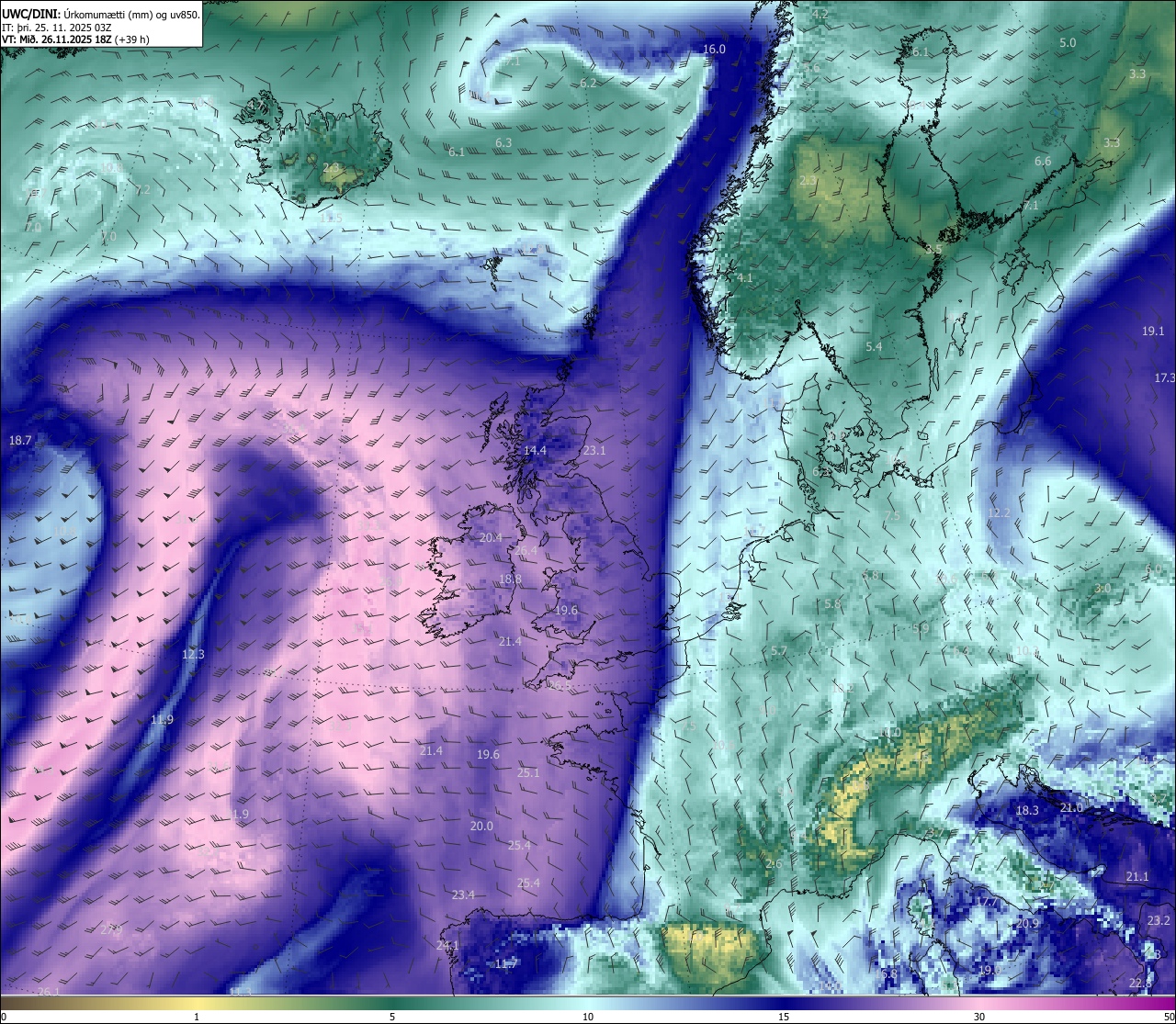Click the 4.1 value over southern Norway
Screen dimensions: 1176x1024
(x=745, y=278)
